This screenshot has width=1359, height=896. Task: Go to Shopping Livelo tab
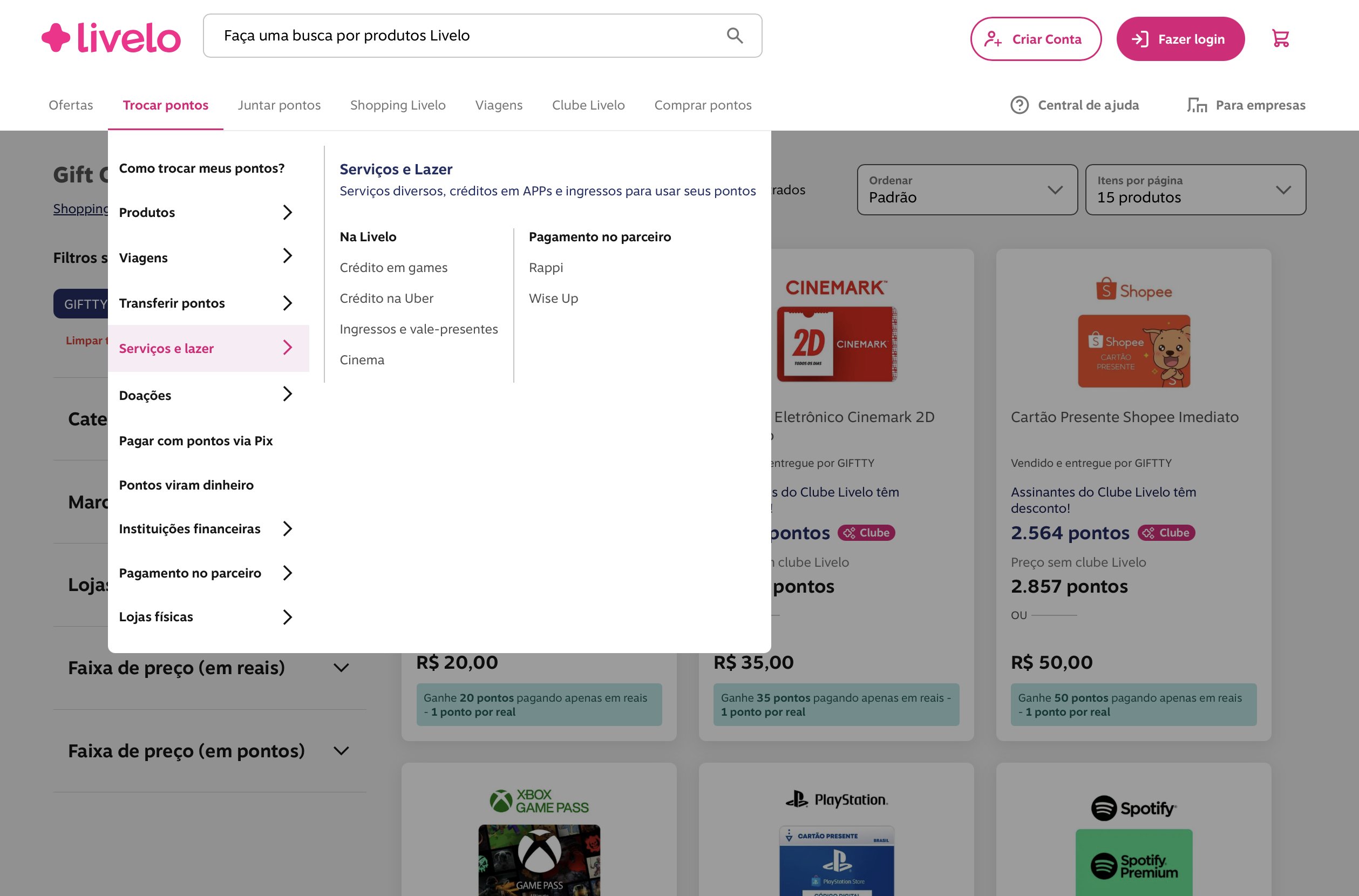tap(398, 105)
